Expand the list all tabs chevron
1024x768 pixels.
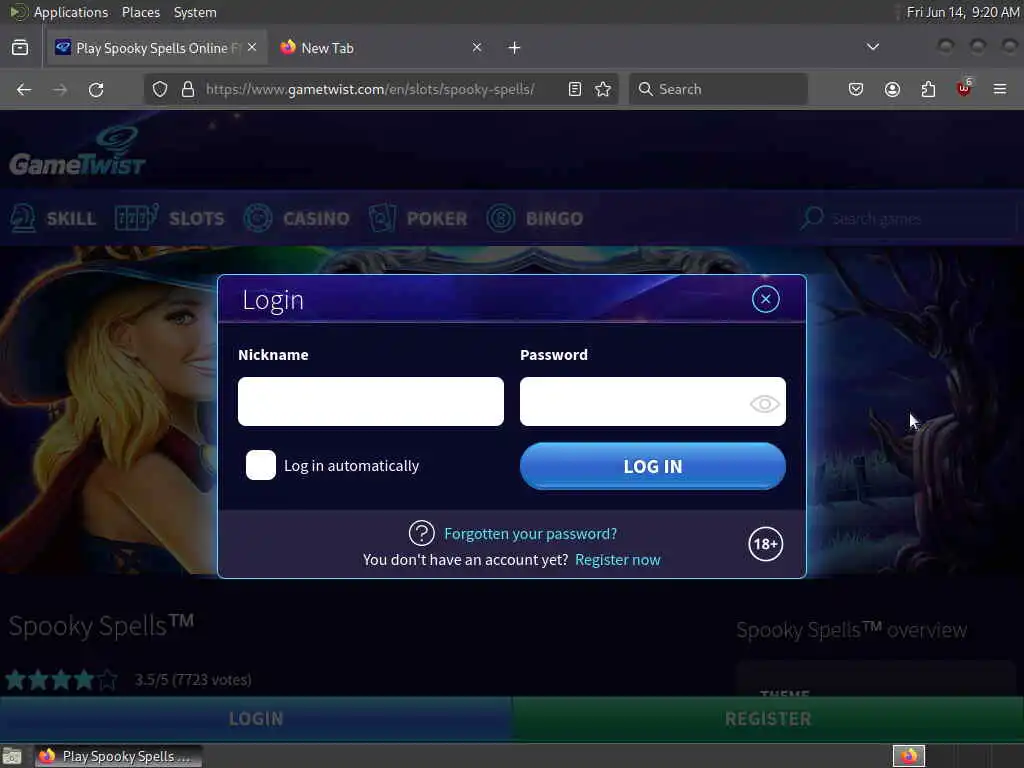click(x=872, y=47)
